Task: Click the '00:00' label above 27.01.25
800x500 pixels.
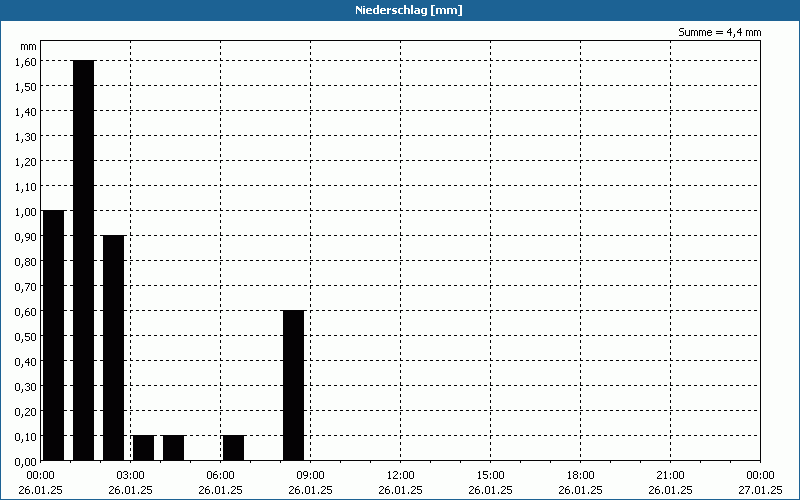Action: pyautogui.click(x=760, y=475)
